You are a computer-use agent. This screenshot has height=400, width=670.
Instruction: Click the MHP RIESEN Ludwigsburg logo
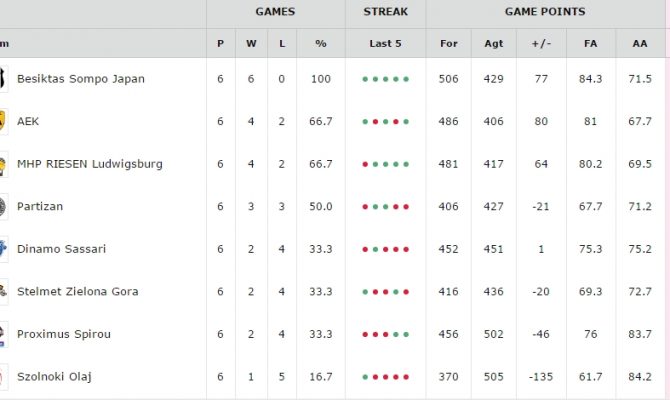tap(3, 164)
